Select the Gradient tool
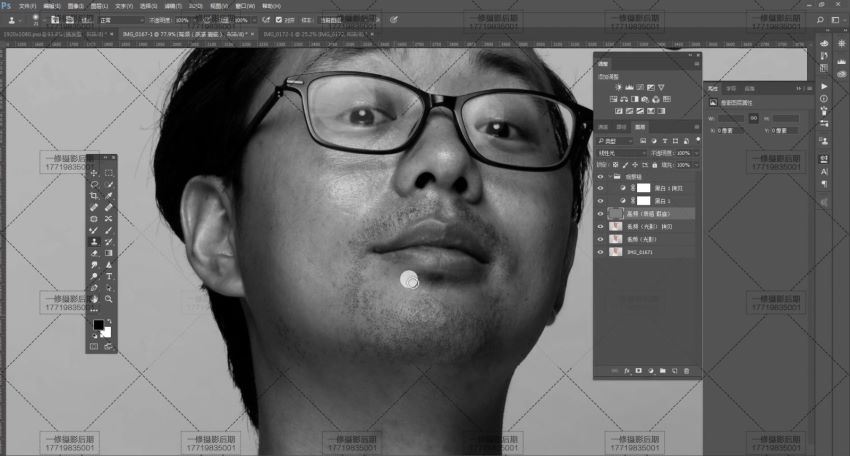 [x=108, y=253]
